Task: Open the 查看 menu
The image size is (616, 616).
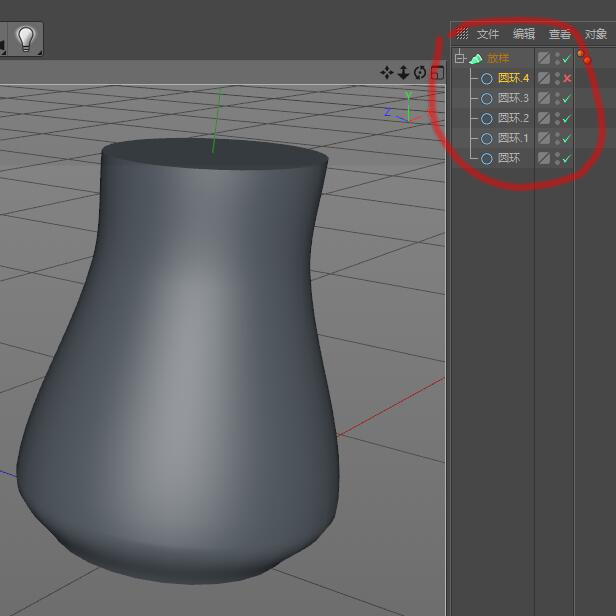Action: [x=559, y=34]
